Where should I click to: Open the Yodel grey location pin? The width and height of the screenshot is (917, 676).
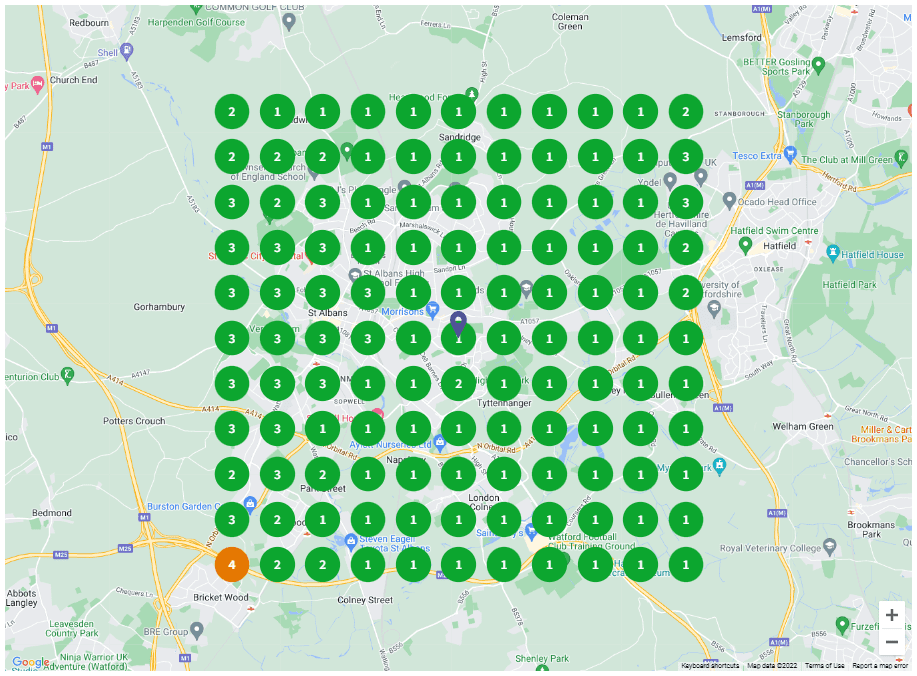click(670, 181)
